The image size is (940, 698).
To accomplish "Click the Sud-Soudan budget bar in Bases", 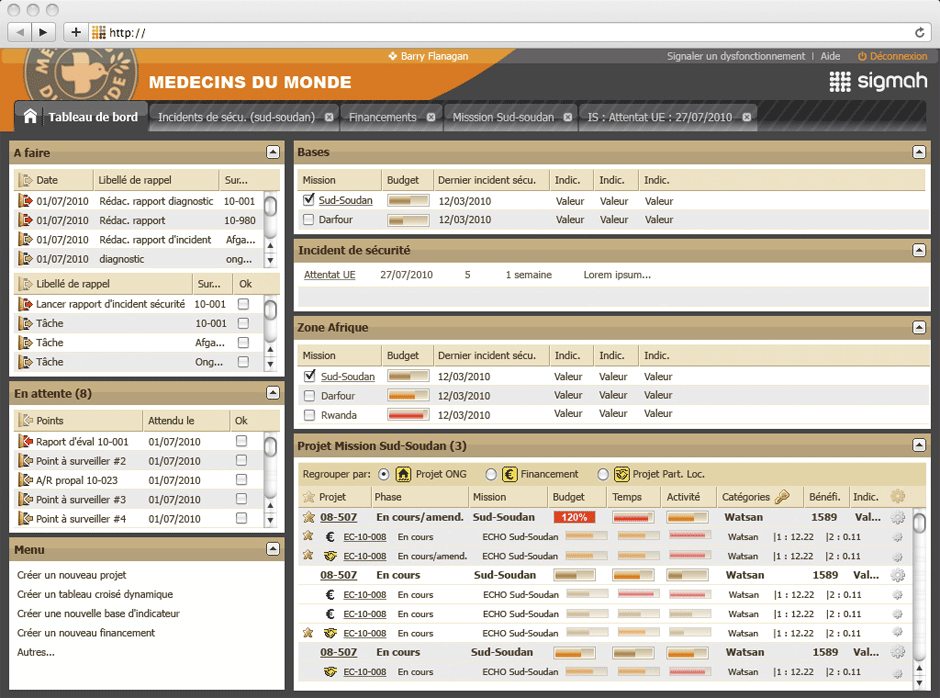I will pos(408,200).
